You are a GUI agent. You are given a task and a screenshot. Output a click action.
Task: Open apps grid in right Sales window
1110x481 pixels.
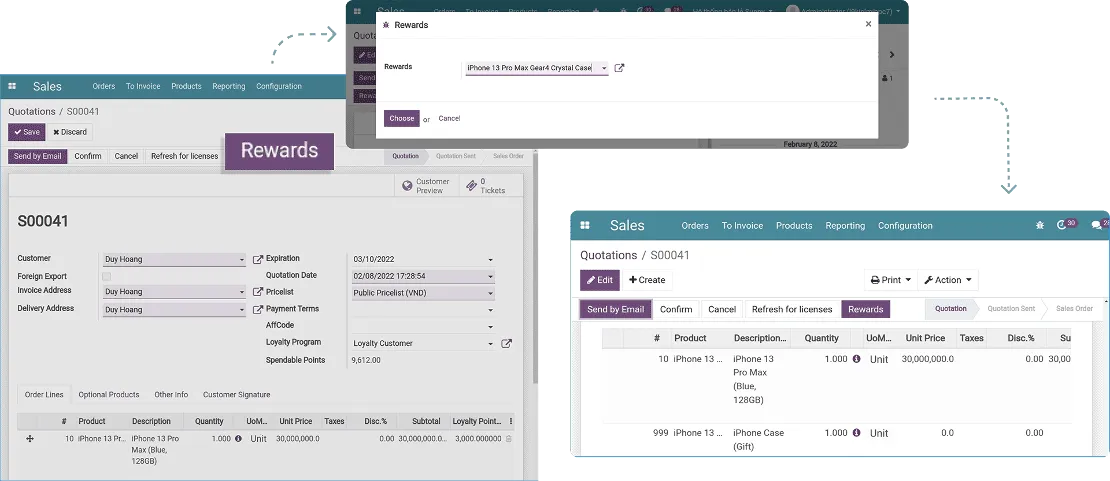pos(585,225)
